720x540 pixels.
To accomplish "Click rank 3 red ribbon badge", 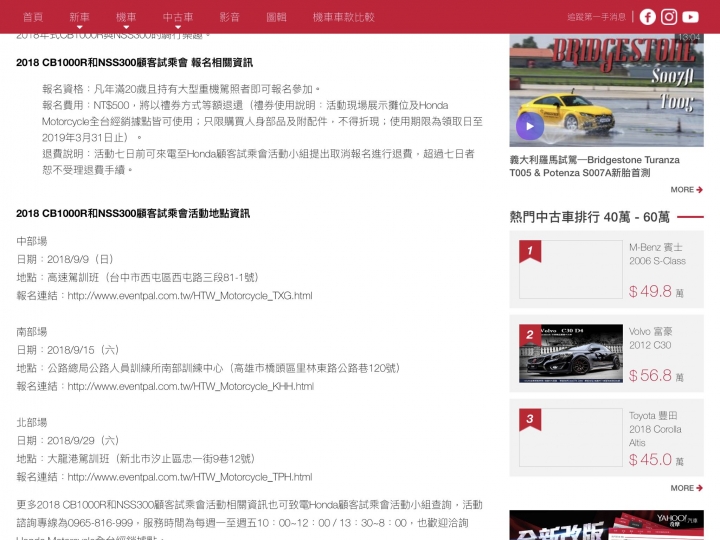I will pos(530,419).
